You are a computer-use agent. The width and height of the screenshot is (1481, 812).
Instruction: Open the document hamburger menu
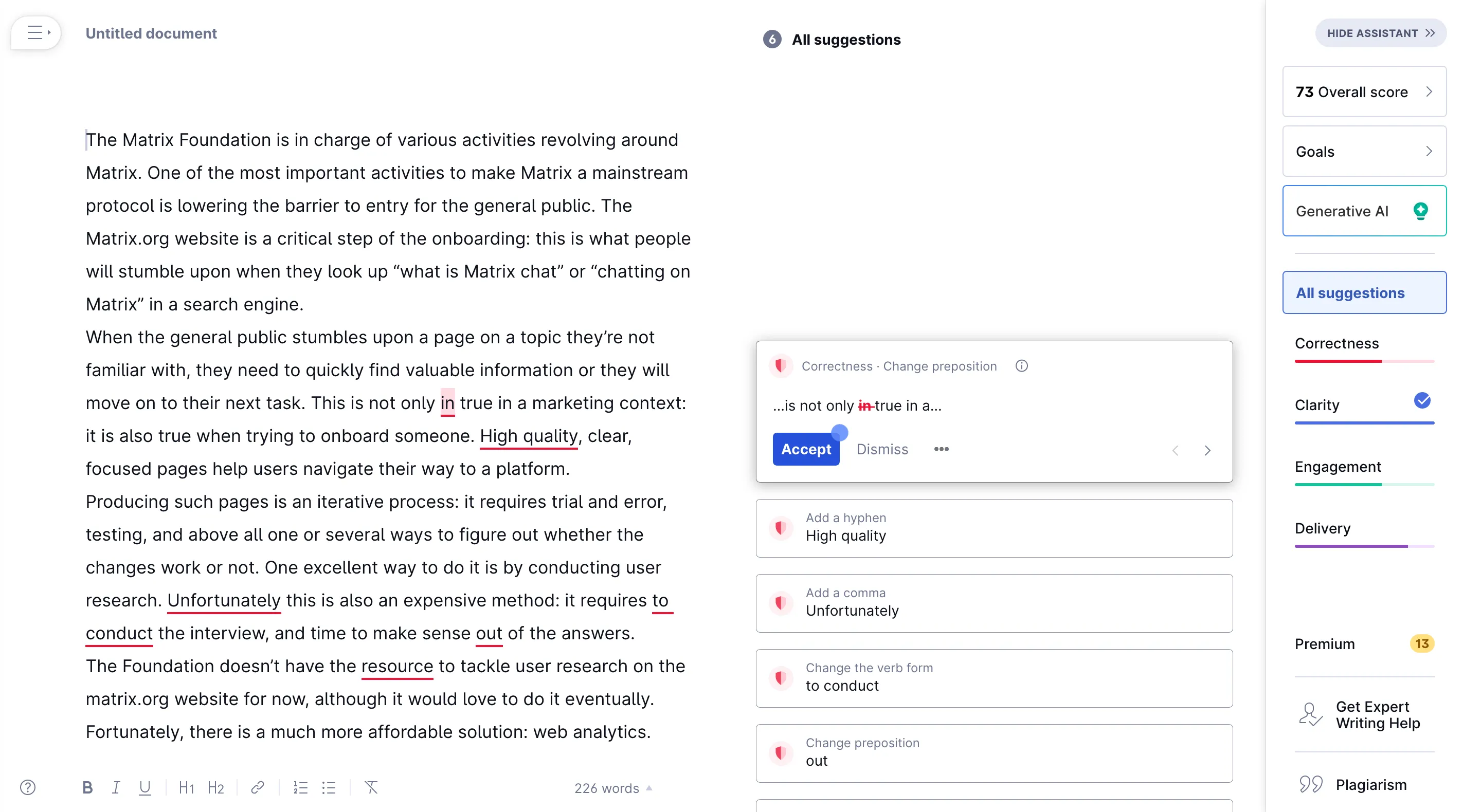[x=35, y=33]
